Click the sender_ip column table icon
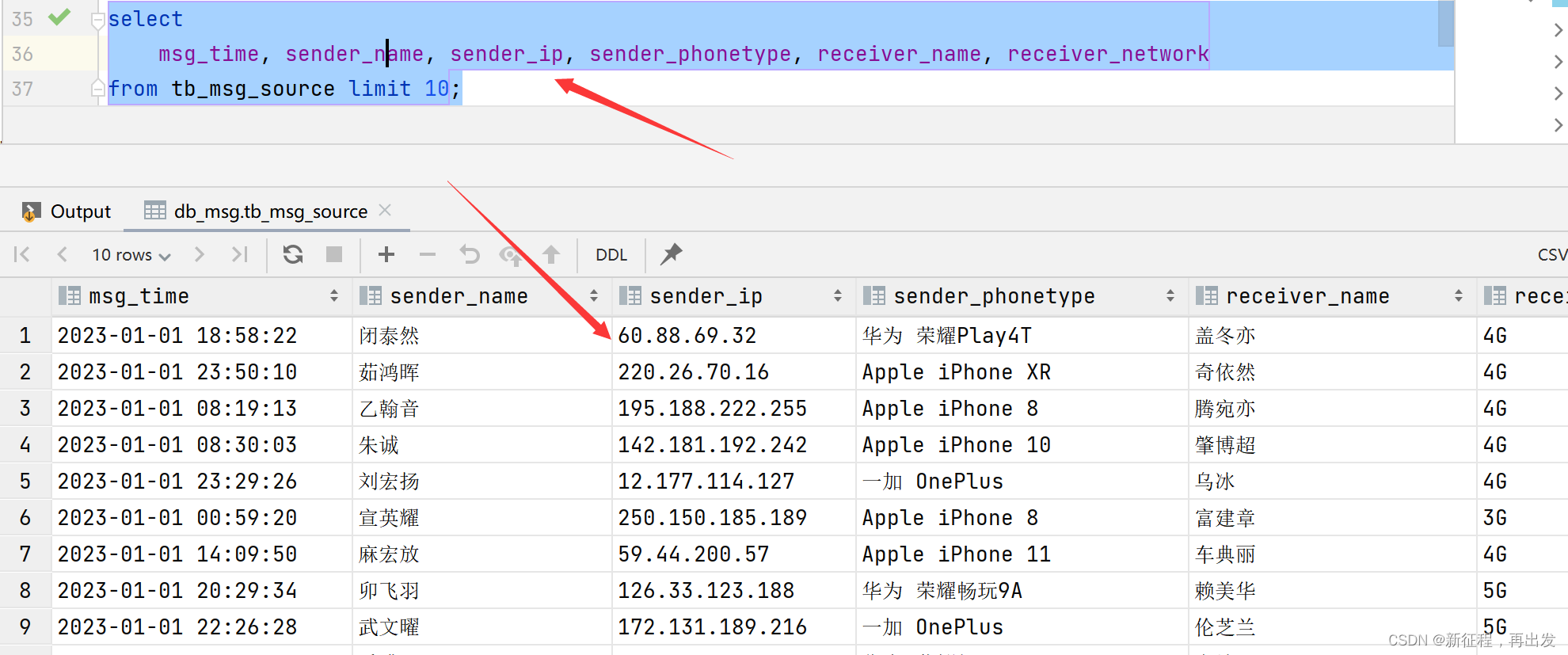 pos(630,296)
